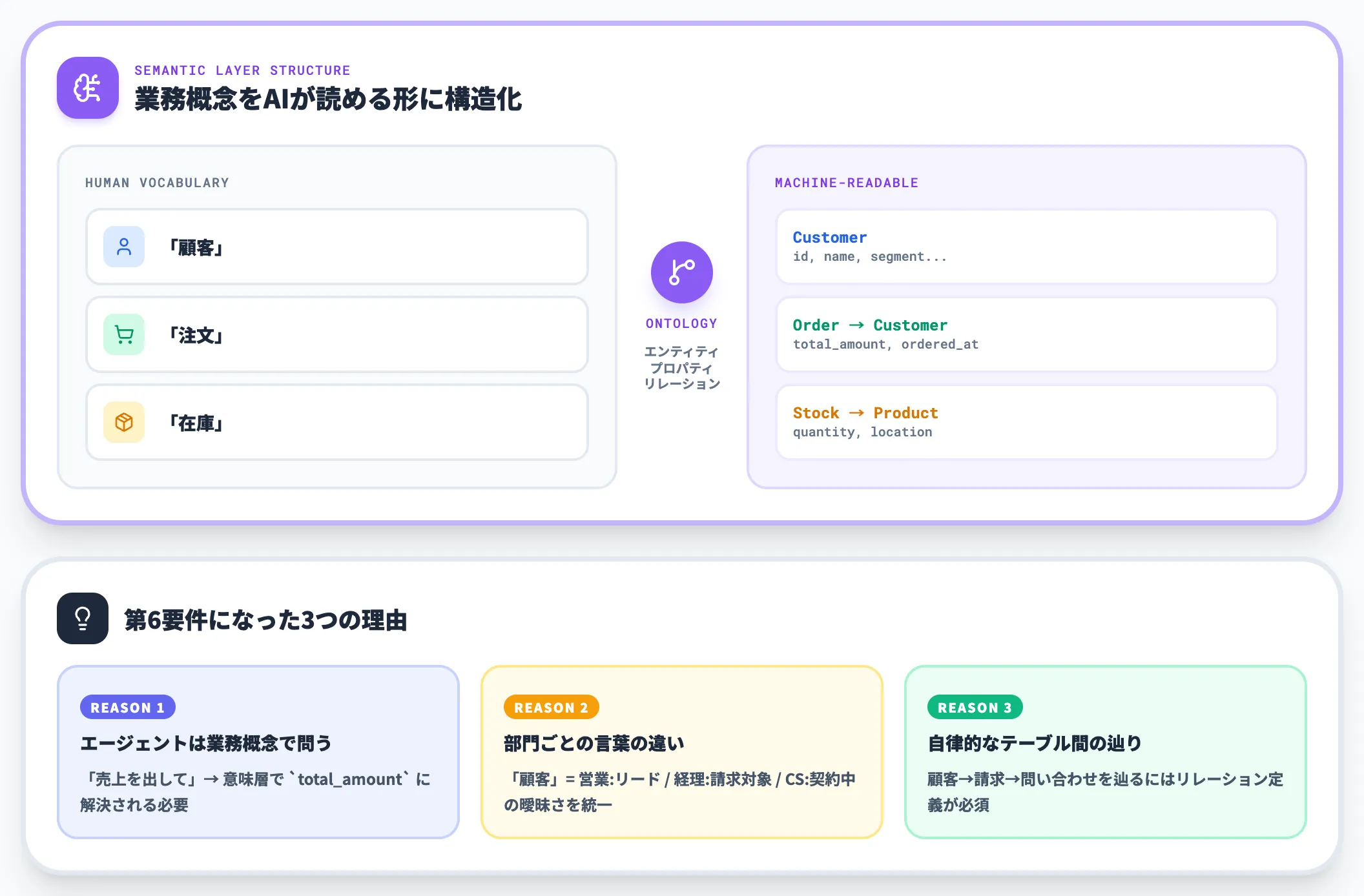1364x896 pixels.
Task: Click the REASON 2 badge
Action: coord(552,708)
